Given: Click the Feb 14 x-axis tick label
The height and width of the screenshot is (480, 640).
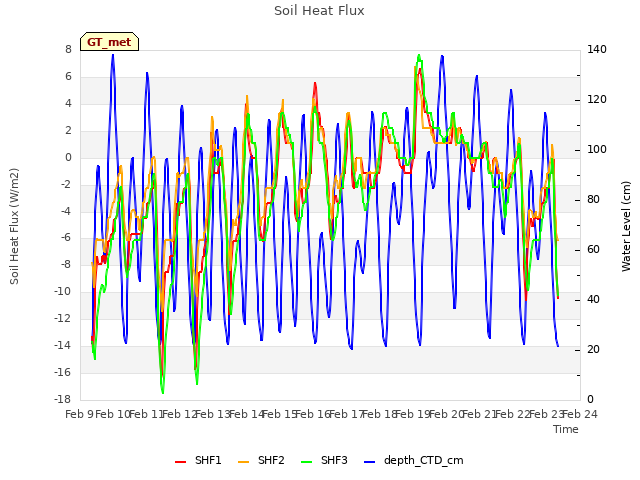Looking at the screenshot, I should tap(247, 414).
